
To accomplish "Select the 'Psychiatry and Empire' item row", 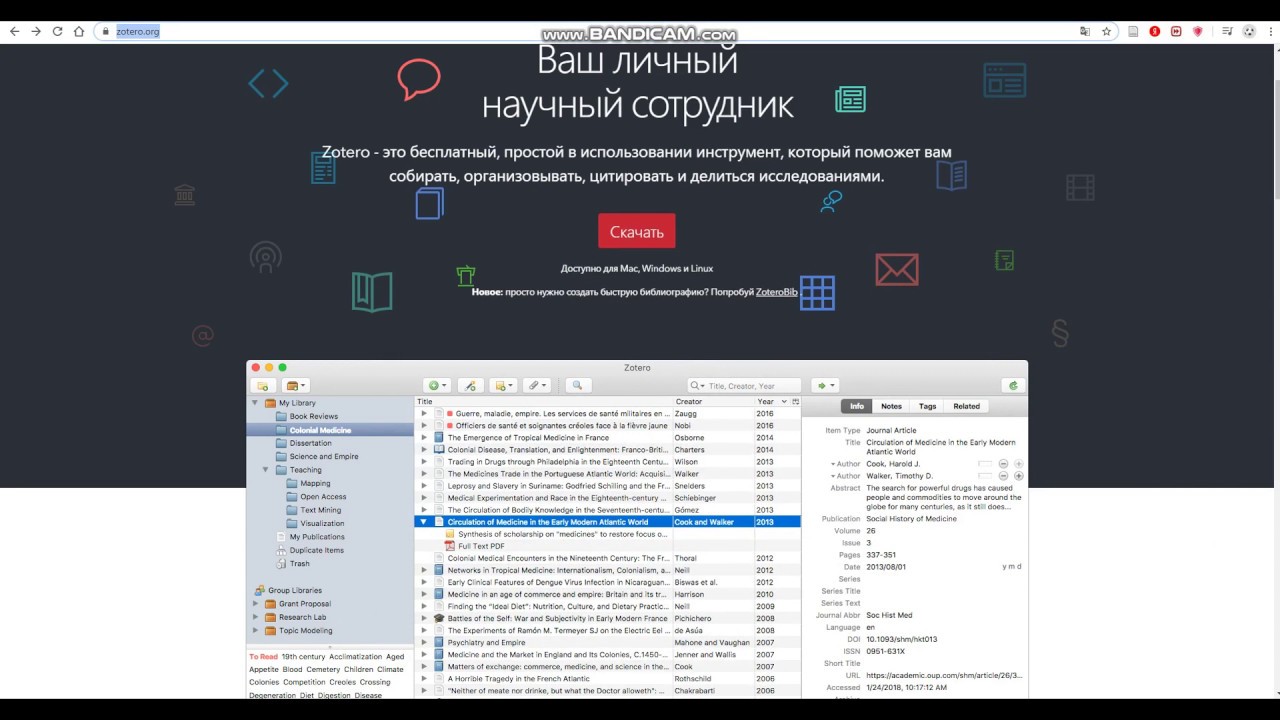I will click(607, 642).
